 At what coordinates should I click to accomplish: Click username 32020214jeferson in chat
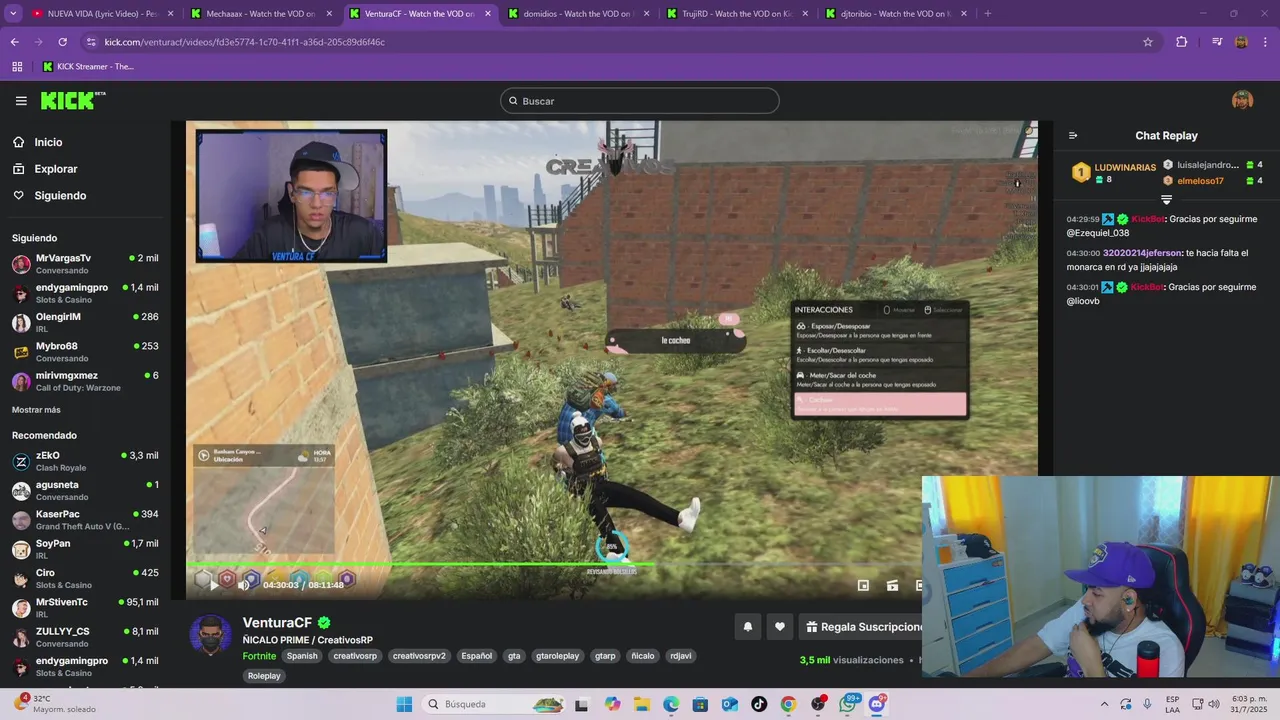pyautogui.click(x=1142, y=253)
